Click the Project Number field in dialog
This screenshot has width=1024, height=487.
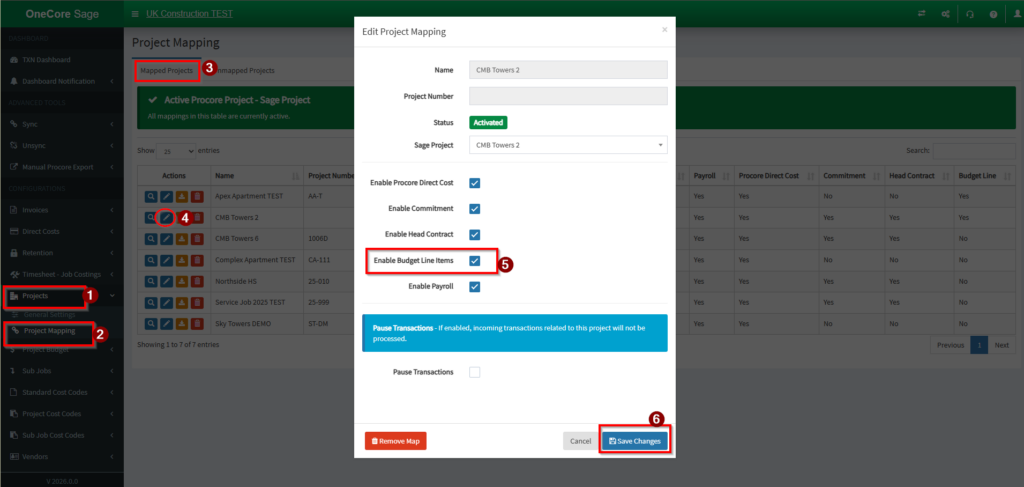pos(568,96)
